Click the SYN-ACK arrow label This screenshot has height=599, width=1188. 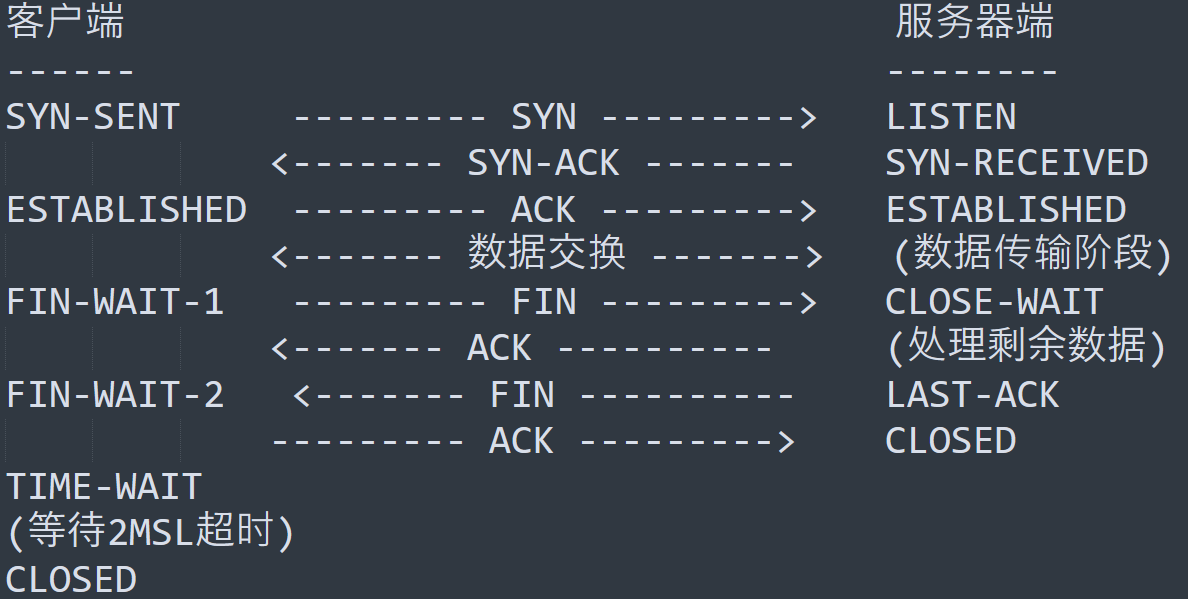543,163
